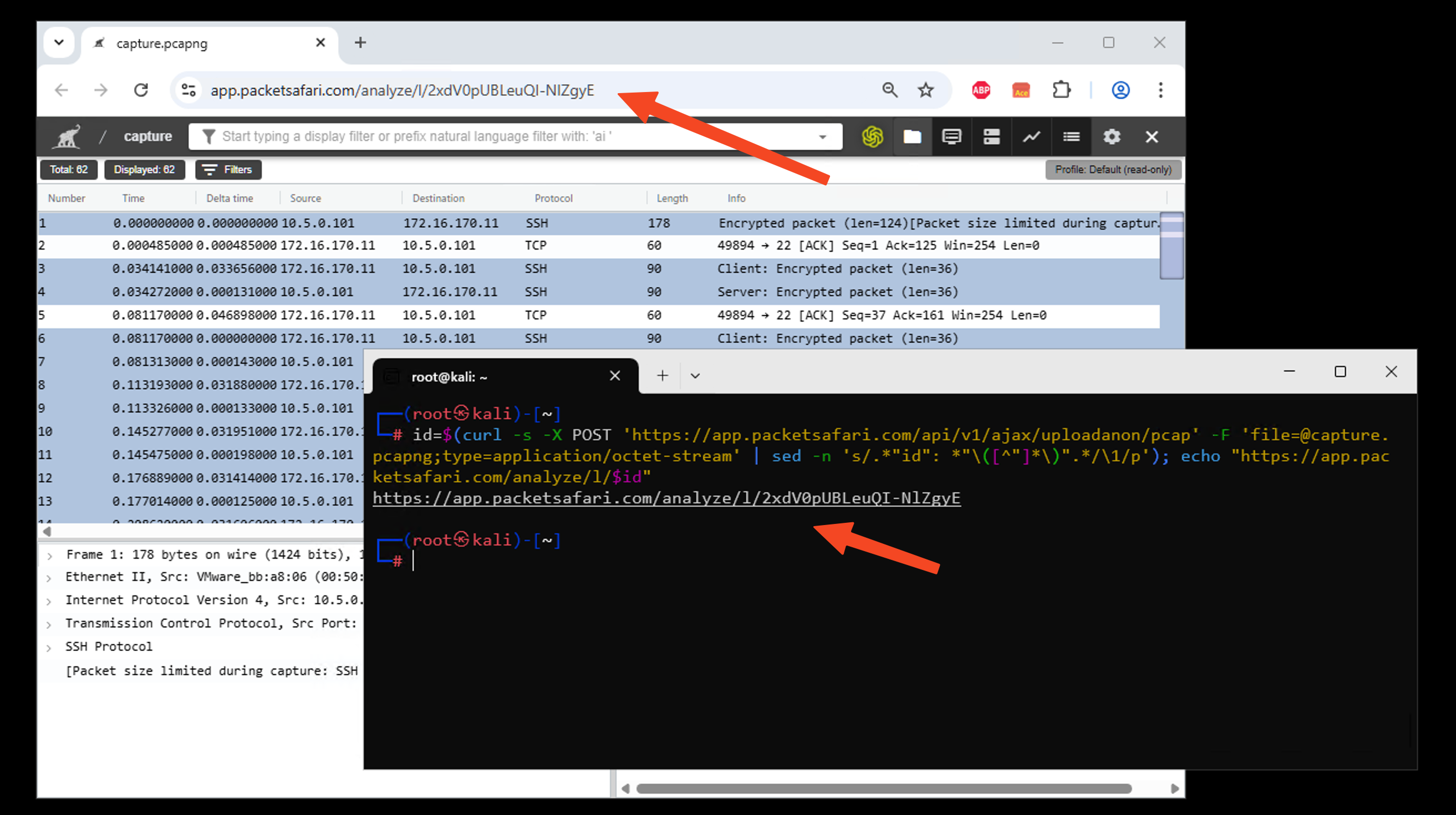1456x815 pixels.
Task: Click the PacketSafari elephant logo
Action: [67, 136]
